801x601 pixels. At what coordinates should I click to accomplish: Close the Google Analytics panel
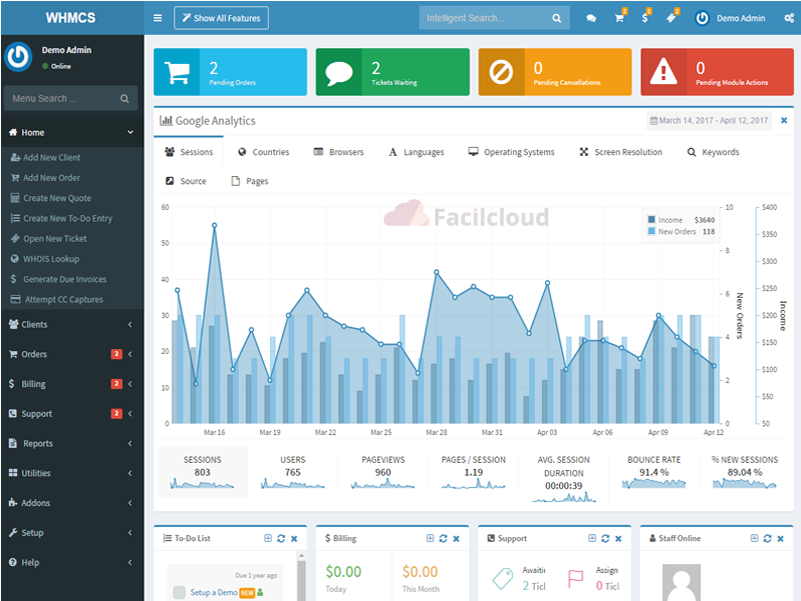point(784,121)
